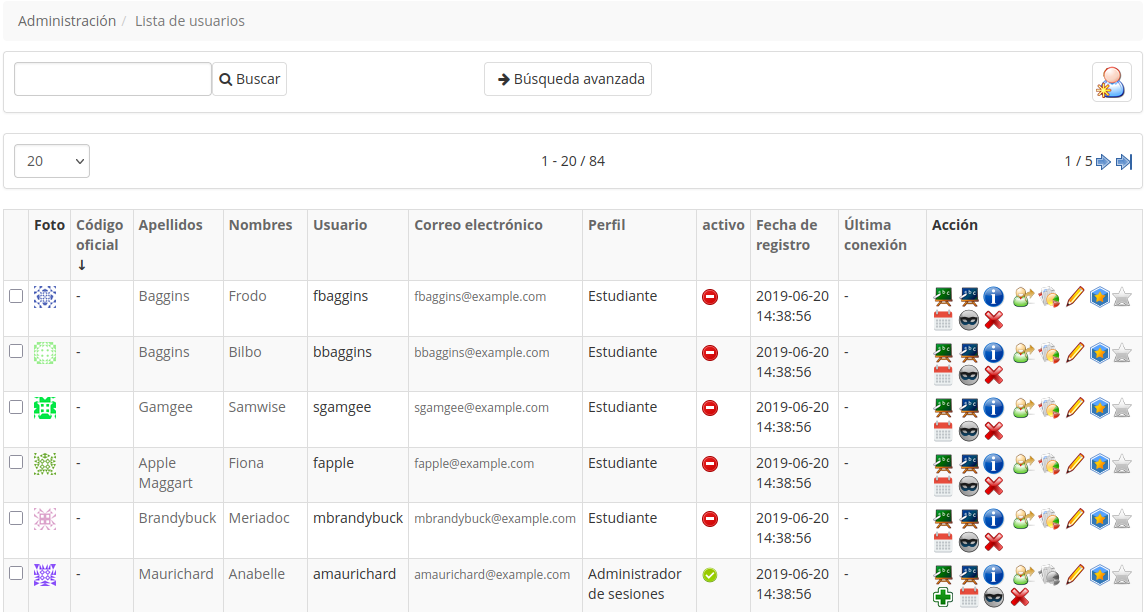Open Búsqueda avanzada

[x=568, y=79]
